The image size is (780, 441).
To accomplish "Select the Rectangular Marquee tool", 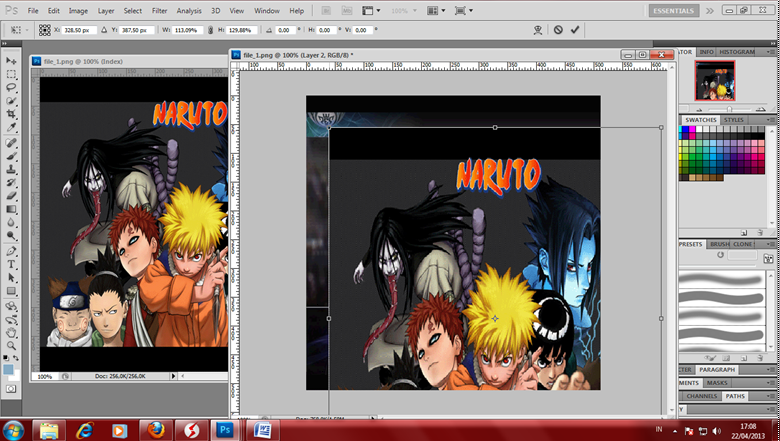I will point(11,74).
